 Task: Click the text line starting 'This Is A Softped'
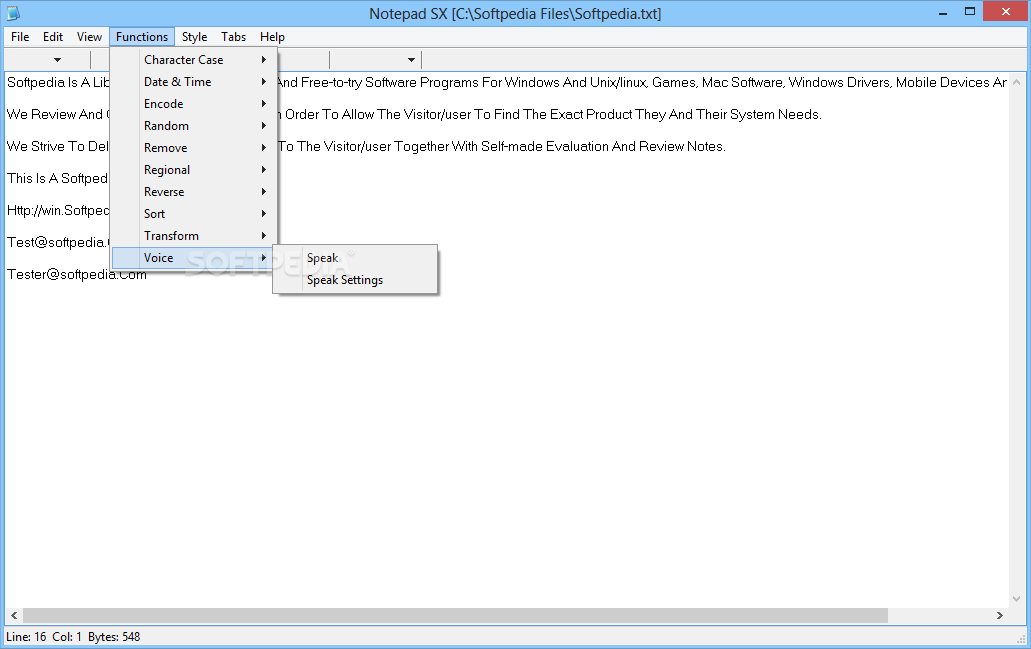click(57, 178)
